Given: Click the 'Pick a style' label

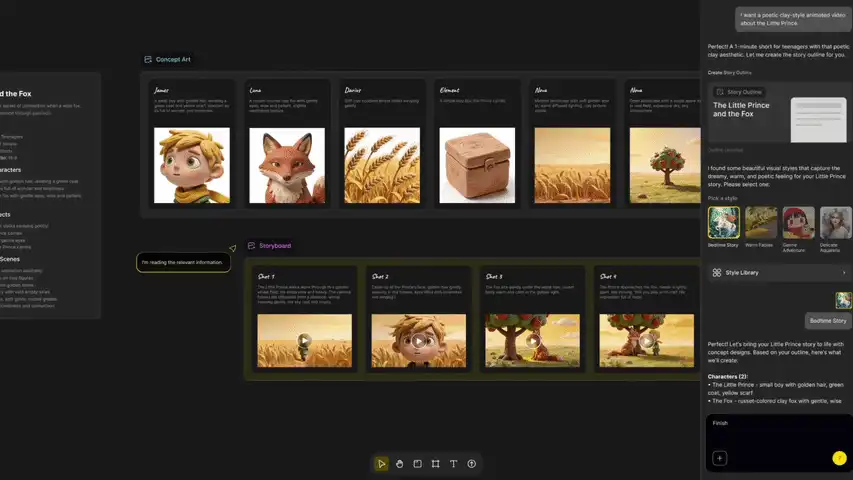Looking at the screenshot, I should pyautogui.click(x=722, y=198).
